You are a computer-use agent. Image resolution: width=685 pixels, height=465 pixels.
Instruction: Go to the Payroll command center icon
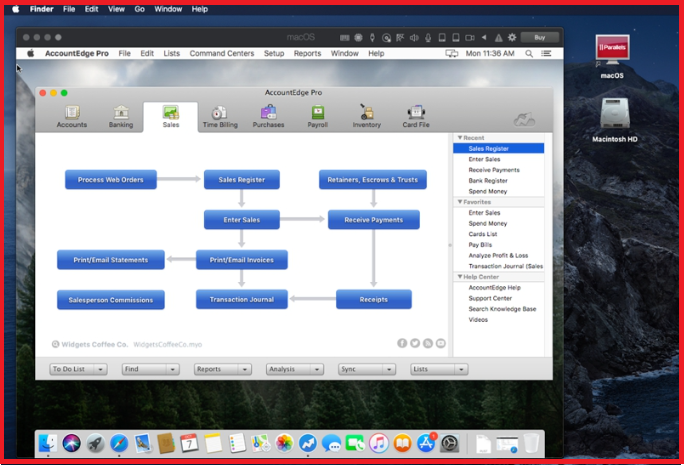click(317, 116)
